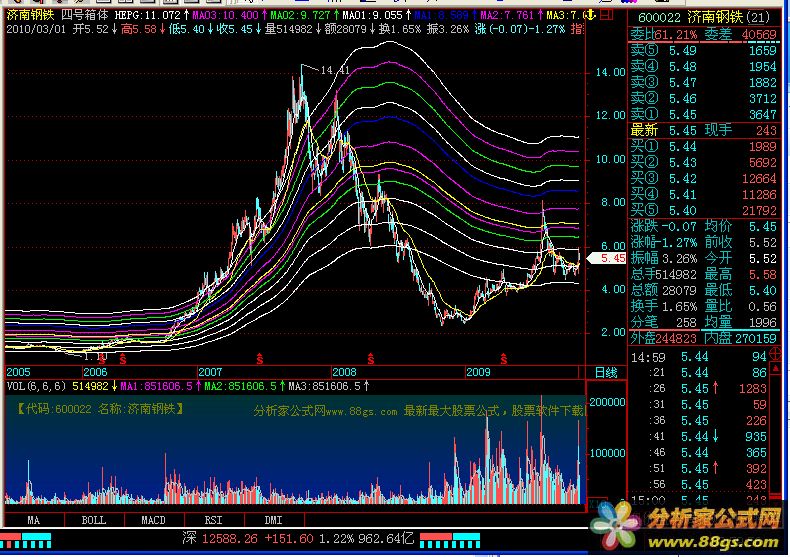Screen dimensions: 790x557
Task: Click the S marker in 2009 on the timeline
Action: tap(503, 359)
